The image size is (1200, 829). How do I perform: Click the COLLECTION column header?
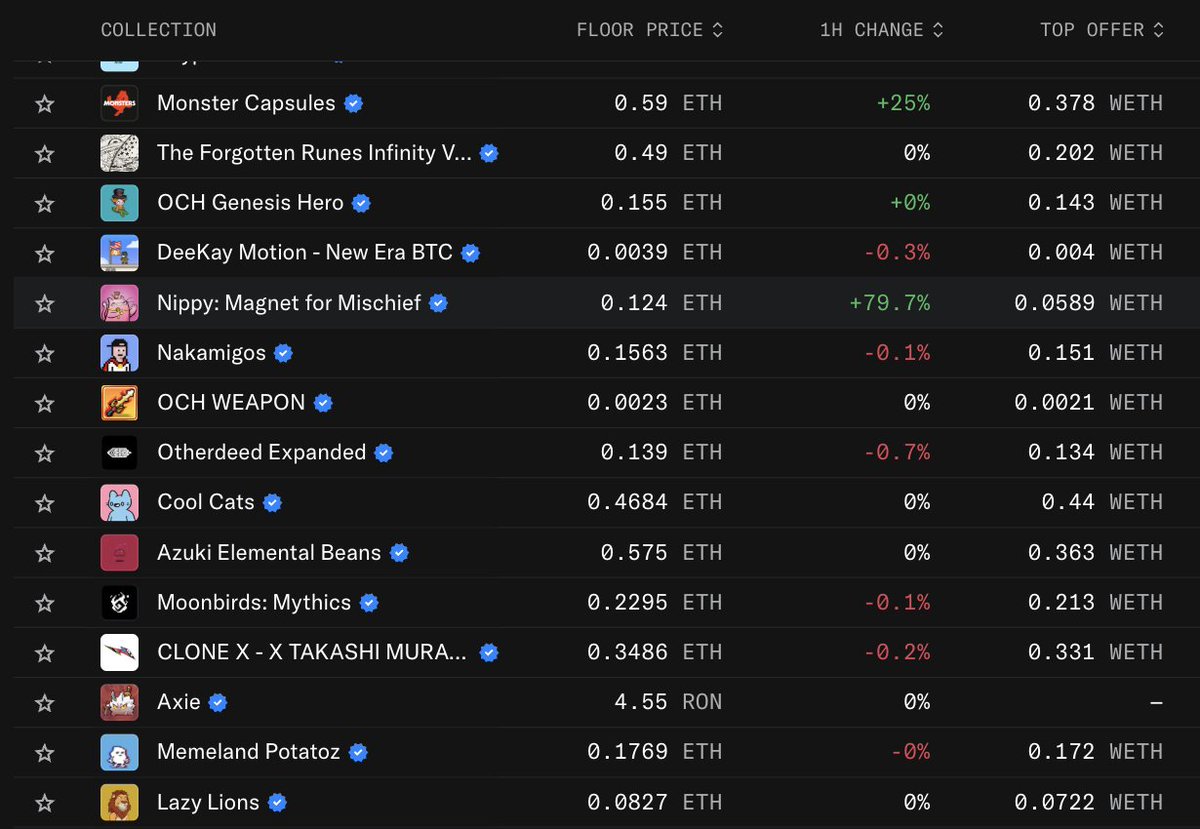(158, 30)
